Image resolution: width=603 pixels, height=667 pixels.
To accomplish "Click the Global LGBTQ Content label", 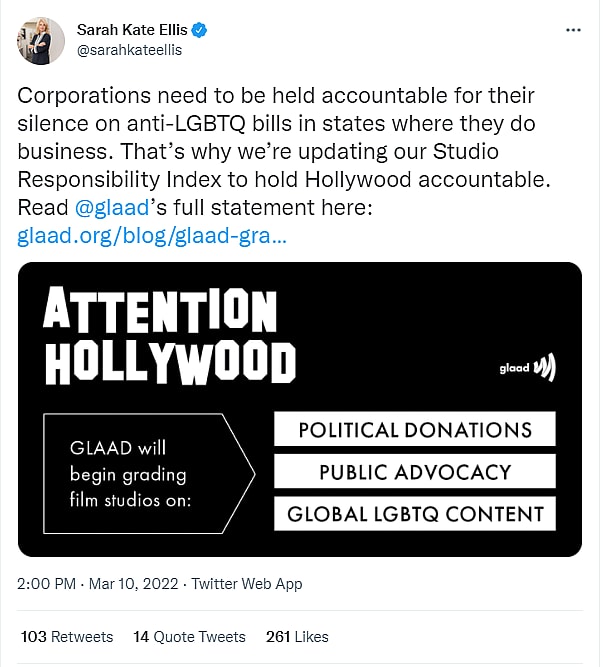I will coord(415,514).
